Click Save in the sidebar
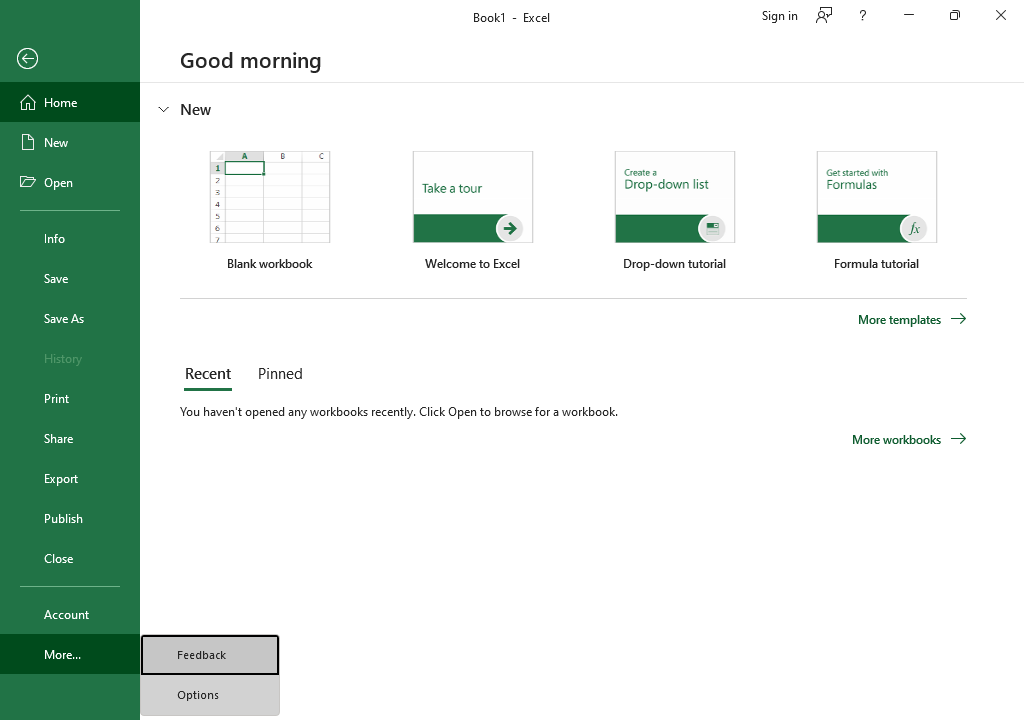This screenshot has height=720, width=1024. click(x=70, y=278)
